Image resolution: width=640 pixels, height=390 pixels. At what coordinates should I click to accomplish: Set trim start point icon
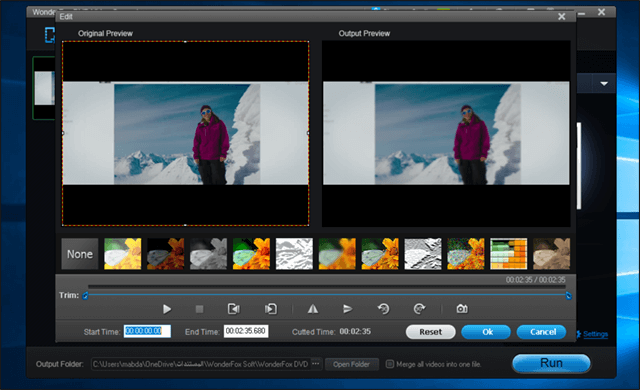click(x=233, y=309)
